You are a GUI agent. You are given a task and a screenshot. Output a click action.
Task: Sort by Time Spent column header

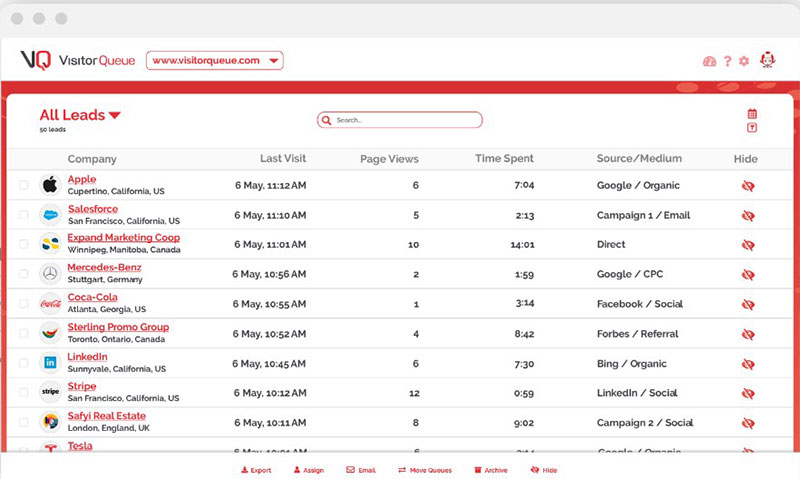(x=504, y=159)
